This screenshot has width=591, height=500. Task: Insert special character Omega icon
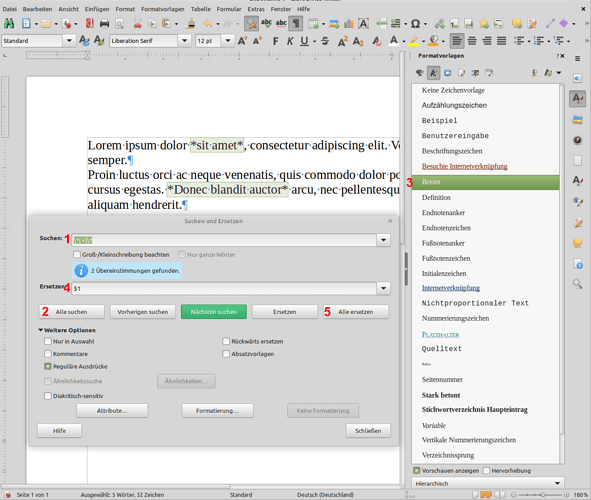tap(415, 24)
